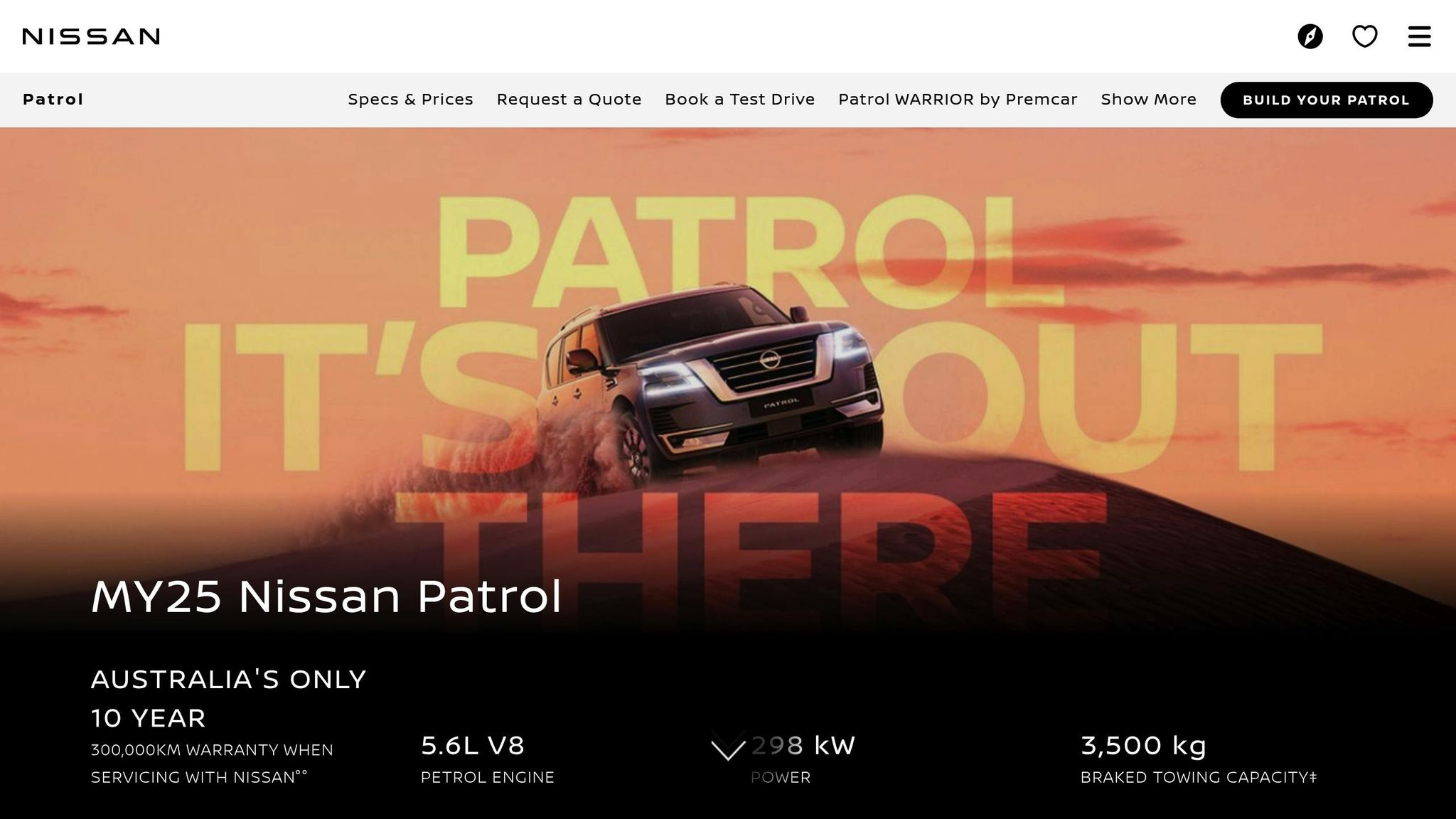Select the Patrol model label in subnav
Screen dimensions: 1456x819
(53, 100)
